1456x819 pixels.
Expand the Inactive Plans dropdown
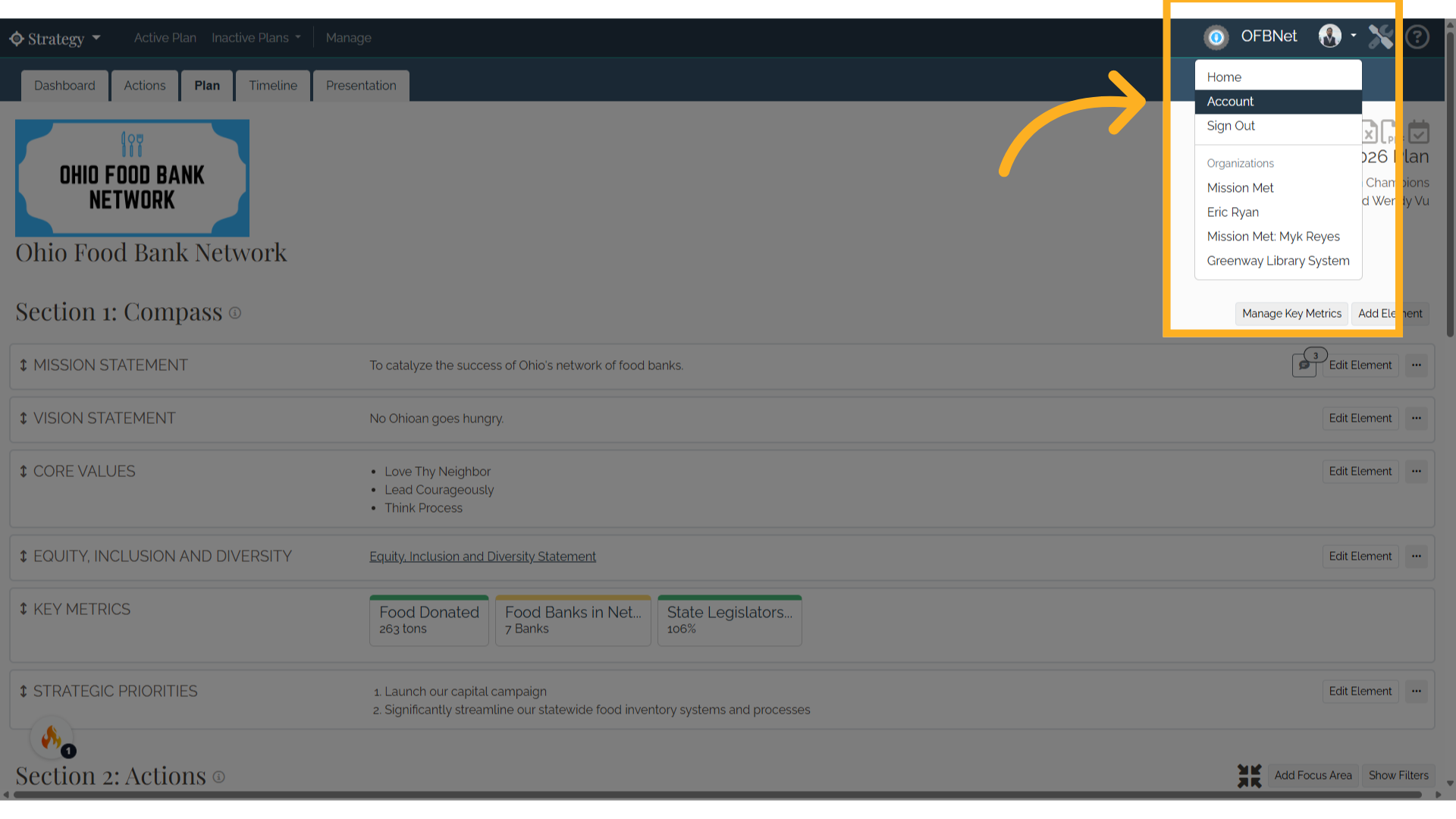pyautogui.click(x=256, y=38)
